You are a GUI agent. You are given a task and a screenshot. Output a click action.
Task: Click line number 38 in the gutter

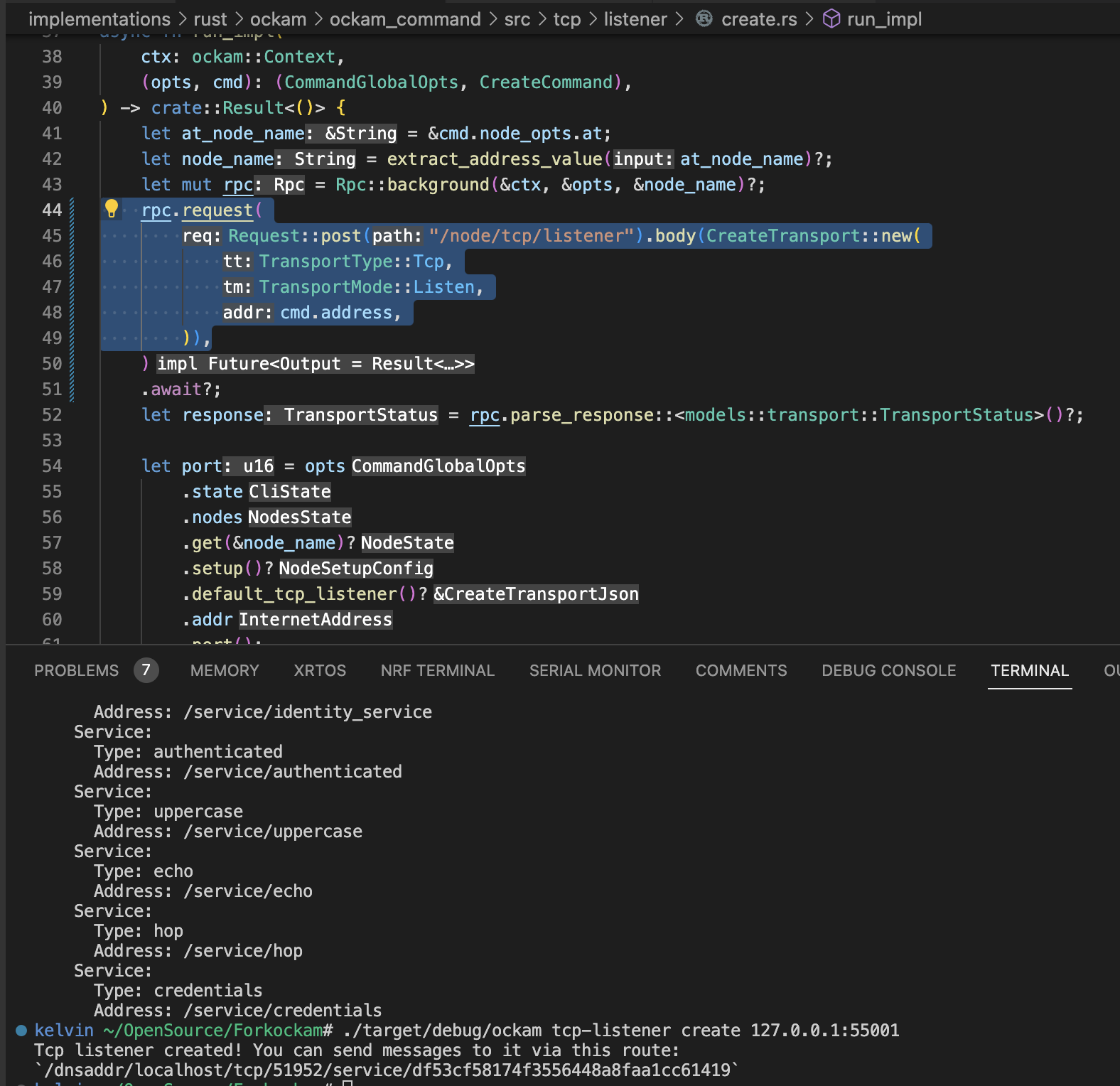tap(52, 56)
